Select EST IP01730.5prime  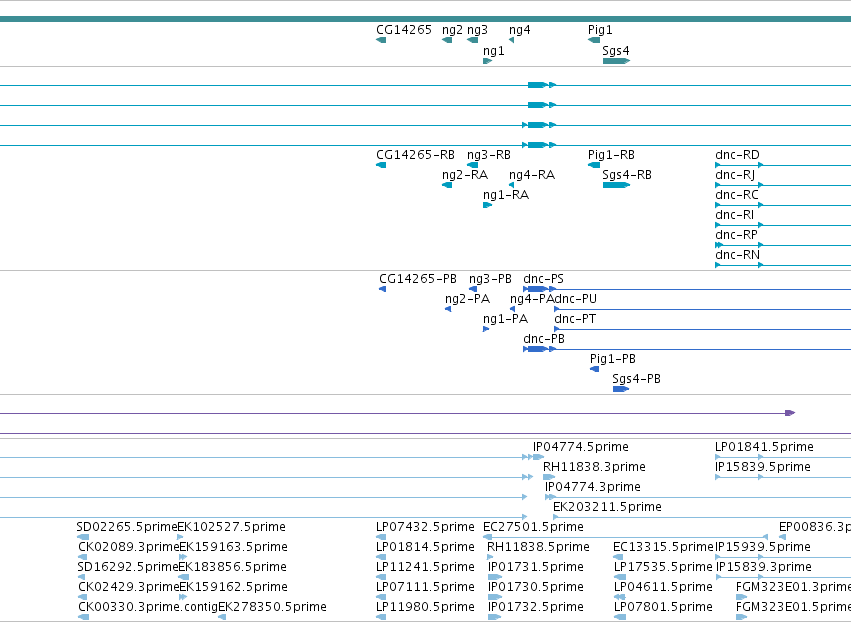click(x=494, y=597)
